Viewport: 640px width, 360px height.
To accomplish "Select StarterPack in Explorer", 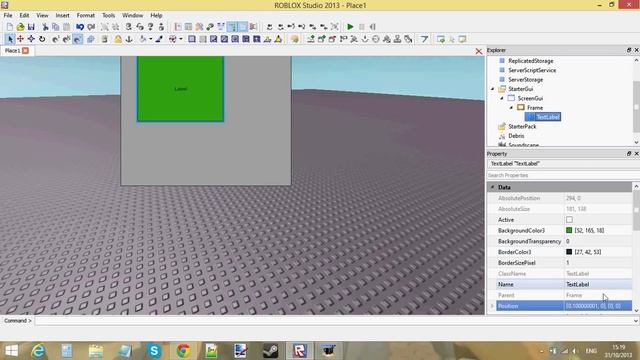I will (522, 127).
